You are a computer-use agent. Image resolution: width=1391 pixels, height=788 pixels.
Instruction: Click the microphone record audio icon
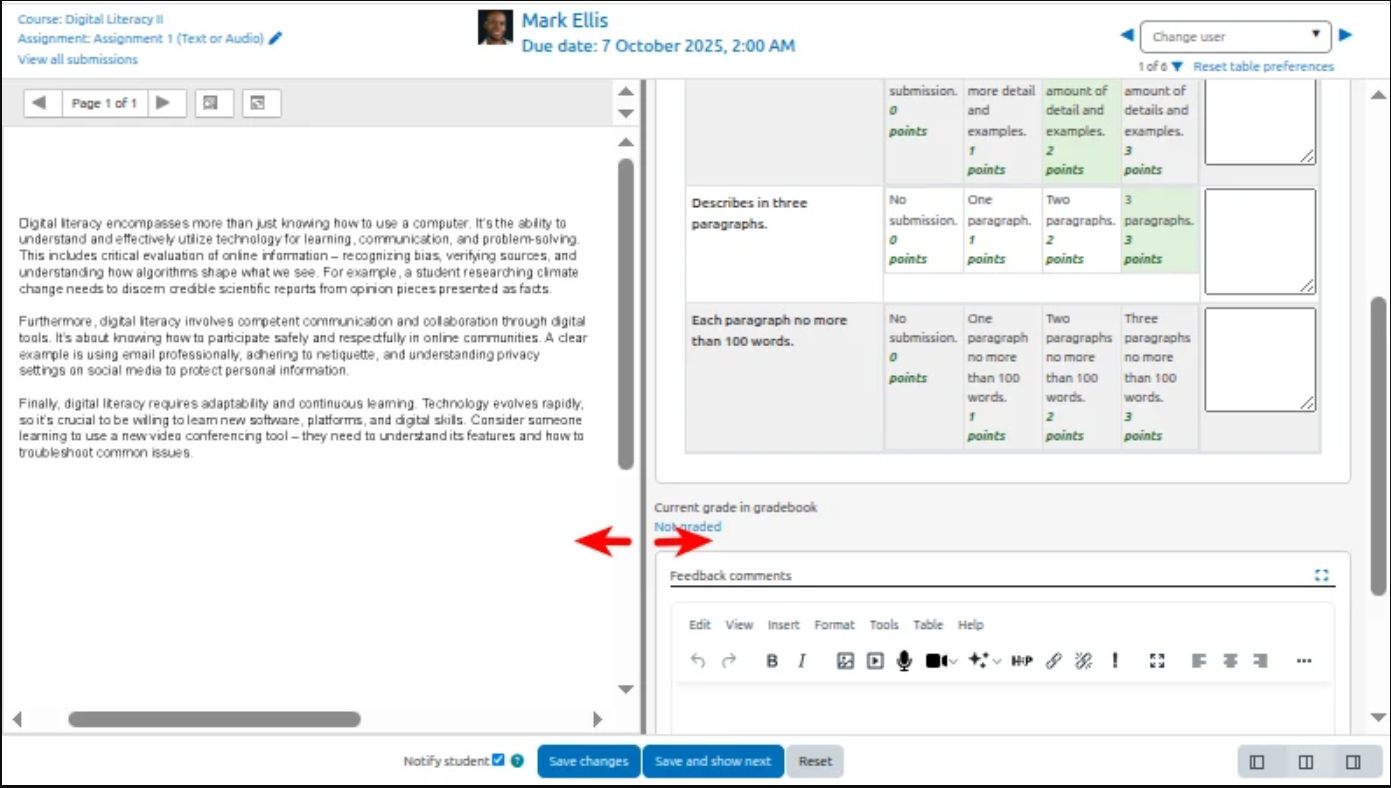[x=904, y=661]
